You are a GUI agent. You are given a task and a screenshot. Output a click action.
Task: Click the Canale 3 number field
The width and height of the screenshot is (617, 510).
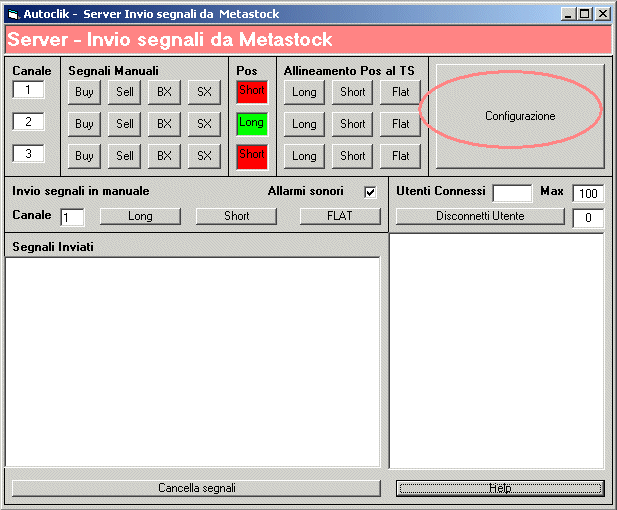coord(28,153)
